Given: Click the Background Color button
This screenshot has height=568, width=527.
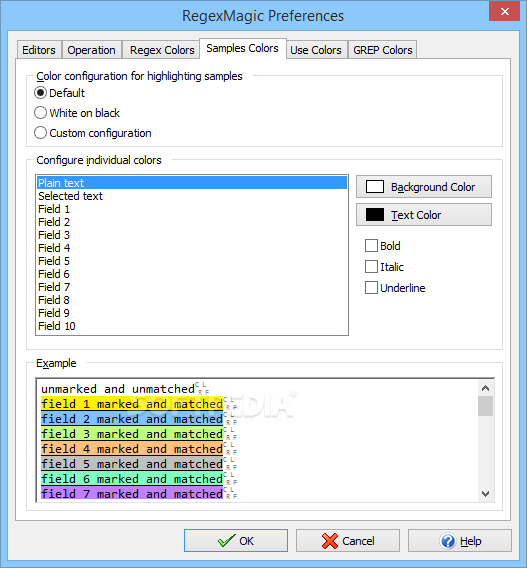Looking at the screenshot, I should point(424,187).
